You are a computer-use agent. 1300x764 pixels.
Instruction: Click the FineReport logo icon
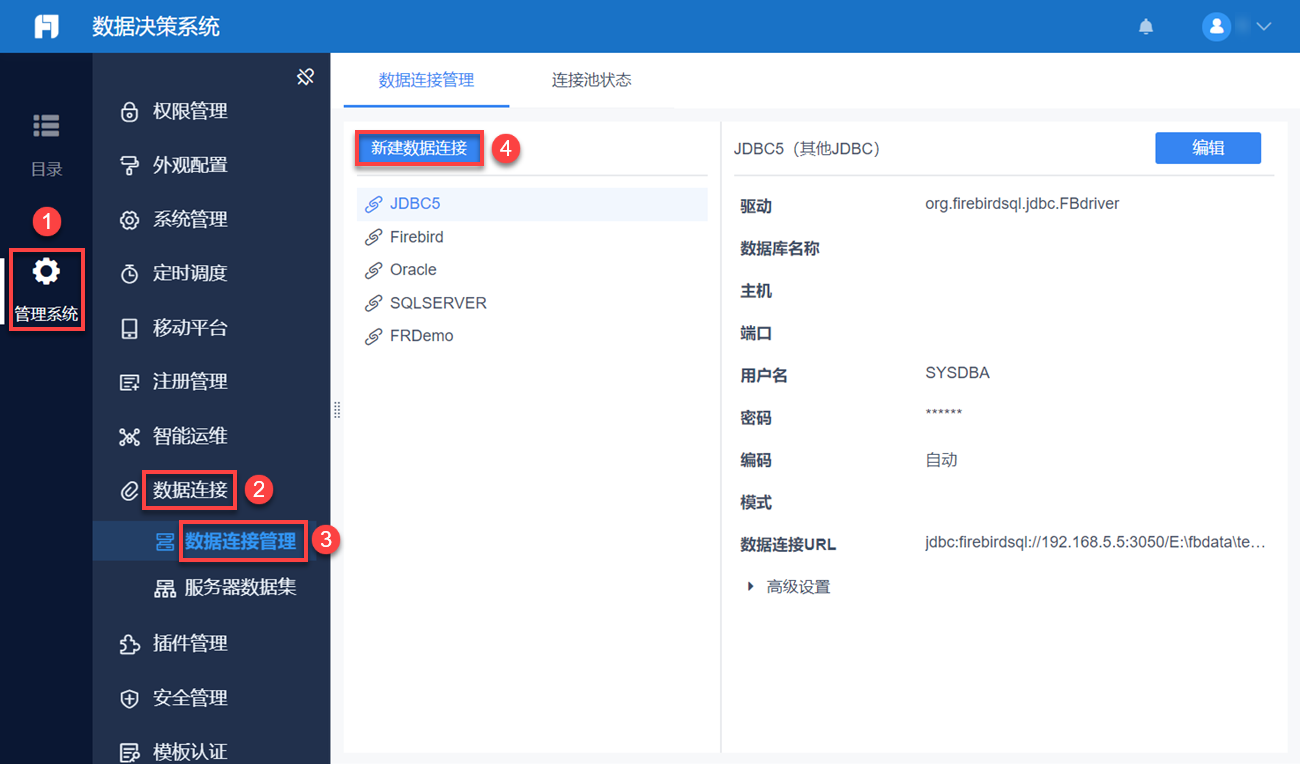click(x=46, y=26)
